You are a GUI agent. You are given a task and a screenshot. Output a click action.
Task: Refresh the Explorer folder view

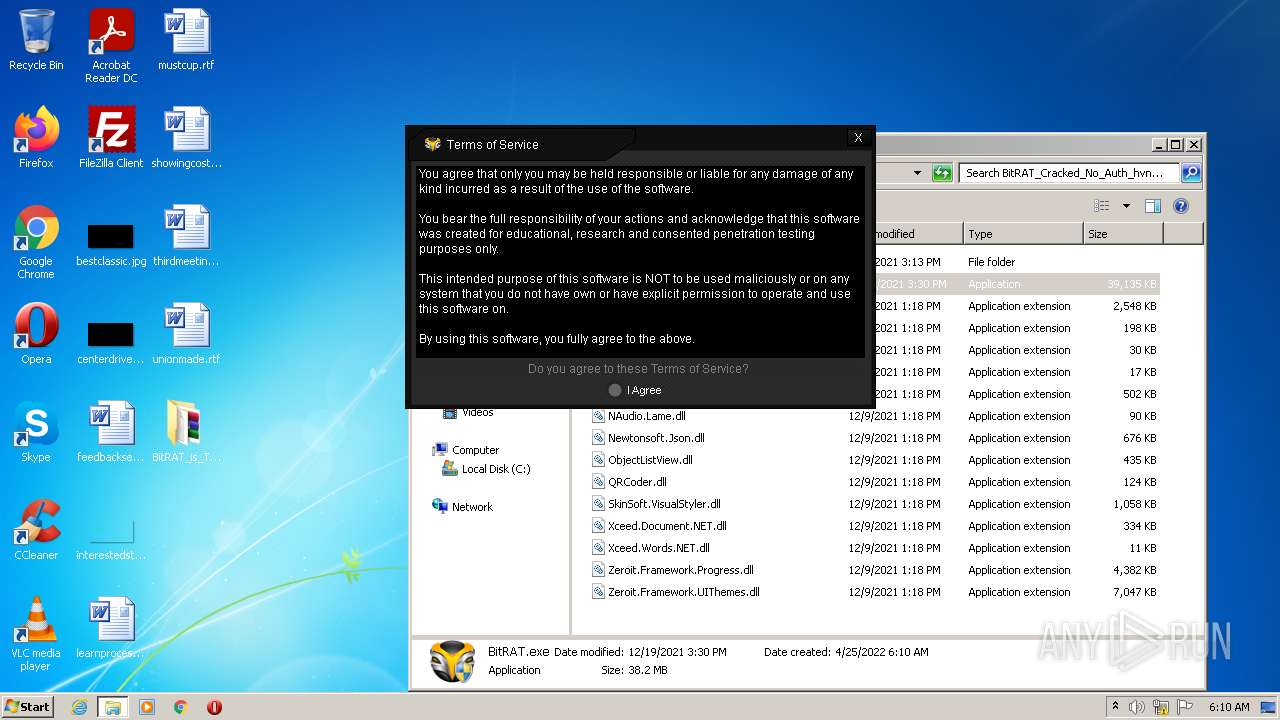[941, 173]
